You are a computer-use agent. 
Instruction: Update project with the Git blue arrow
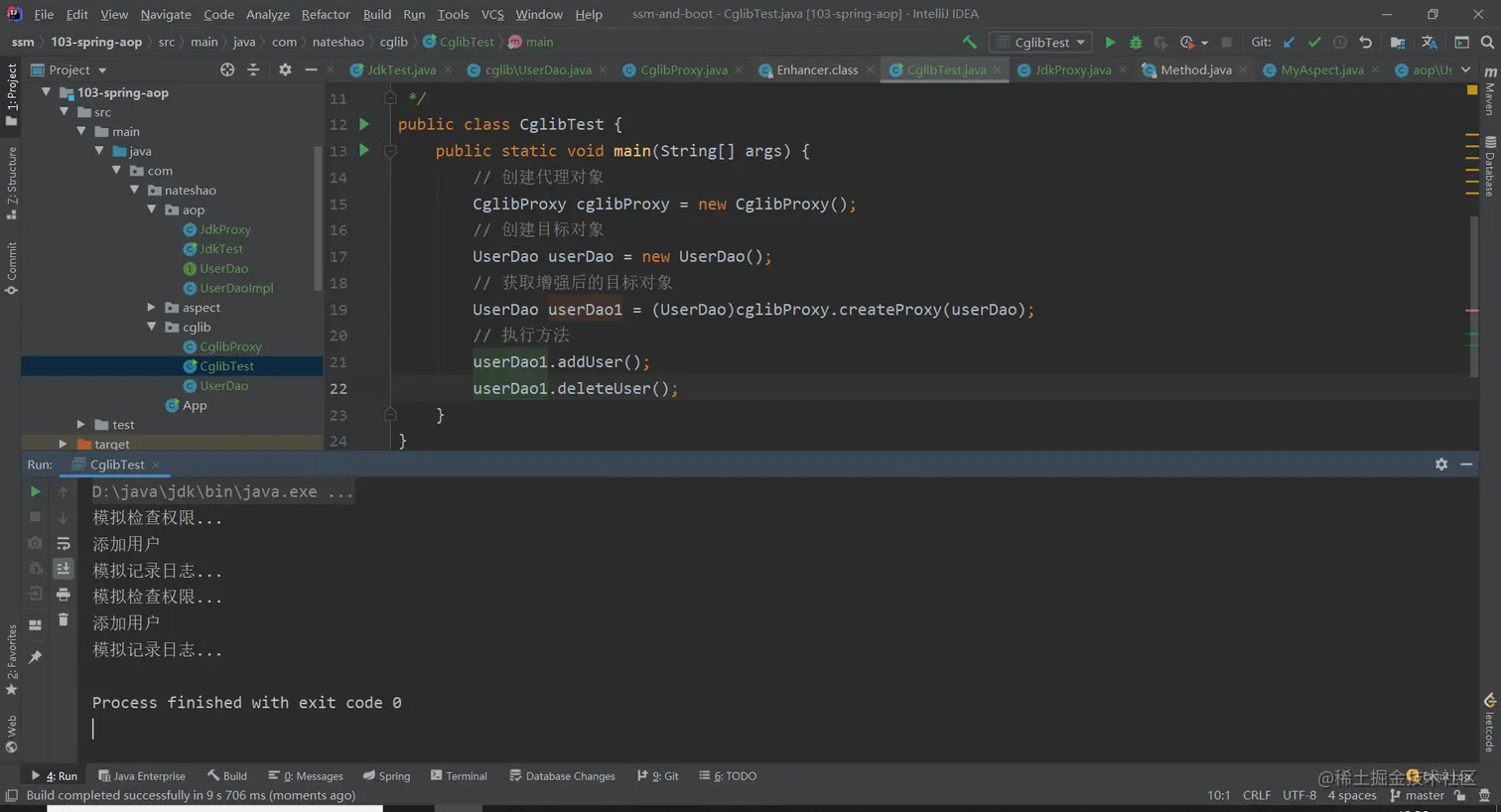(1289, 42)
